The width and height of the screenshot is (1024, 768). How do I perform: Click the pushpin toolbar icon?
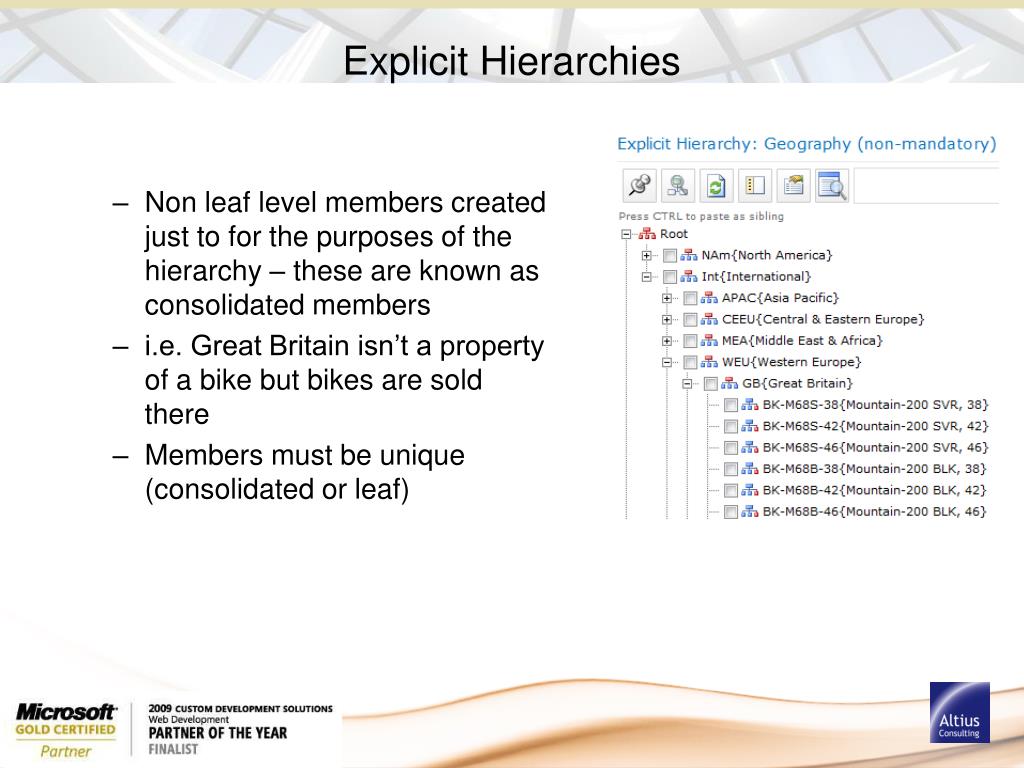639,185
